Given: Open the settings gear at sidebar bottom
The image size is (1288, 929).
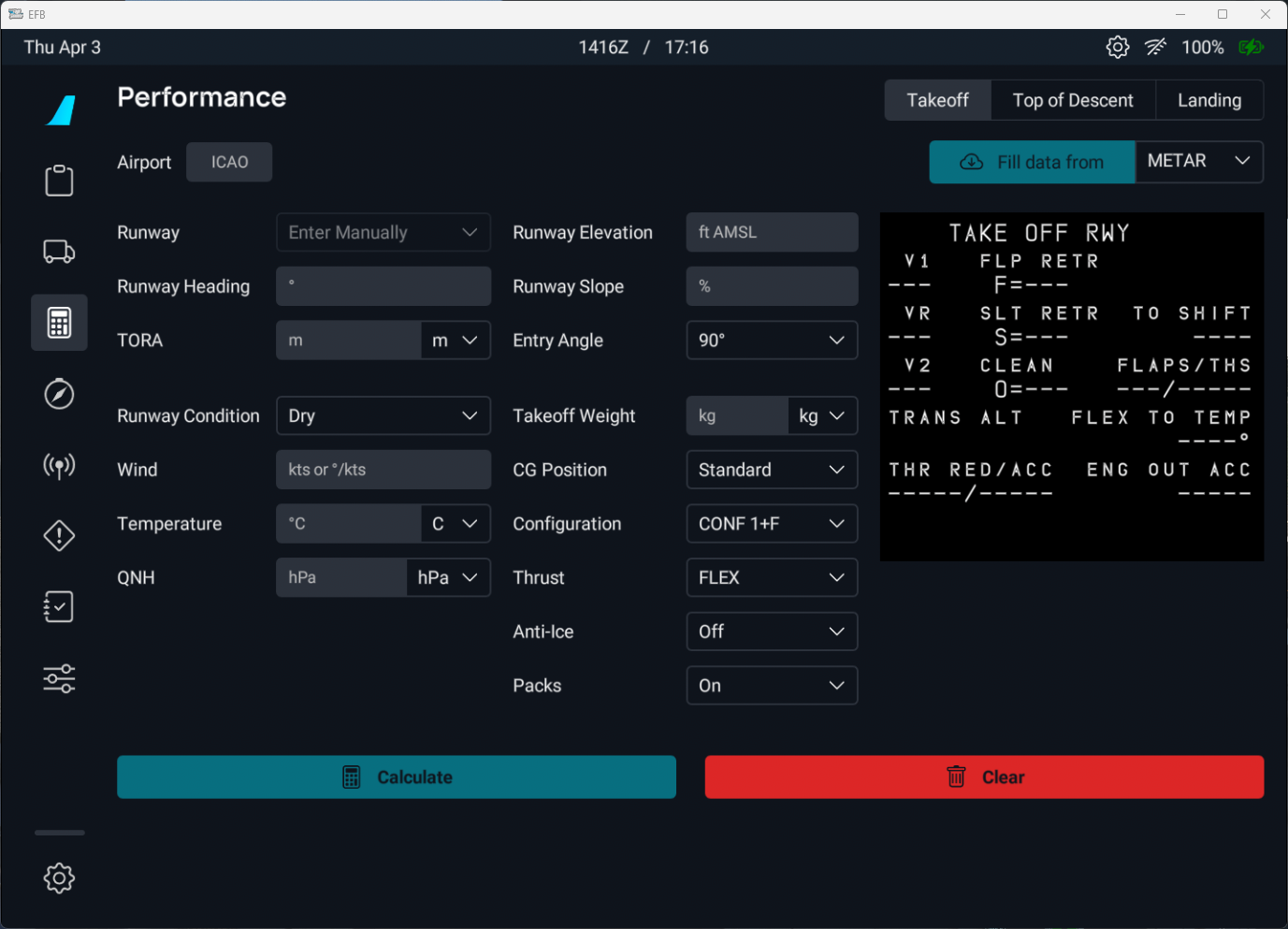Looking at the screenshot, I should (59, 878).
